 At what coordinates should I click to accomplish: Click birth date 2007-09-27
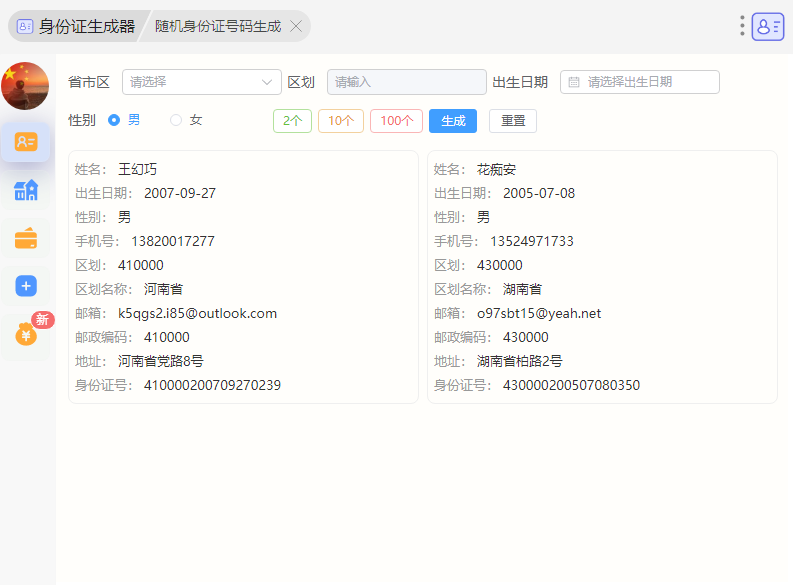click(180, 193)
